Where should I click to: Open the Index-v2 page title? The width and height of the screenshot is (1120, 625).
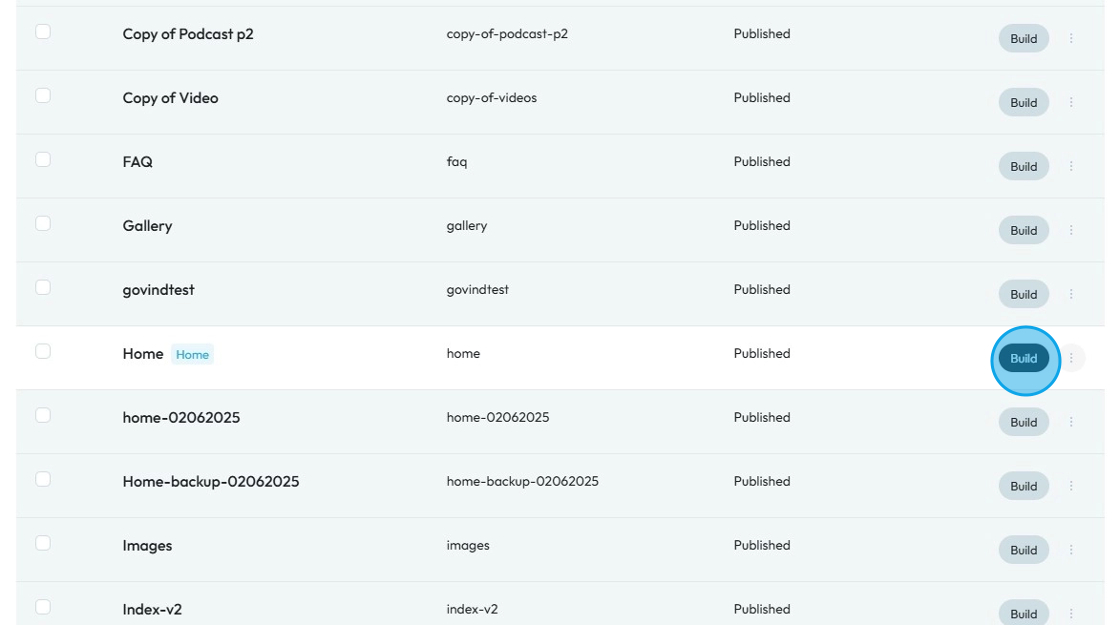152,609
